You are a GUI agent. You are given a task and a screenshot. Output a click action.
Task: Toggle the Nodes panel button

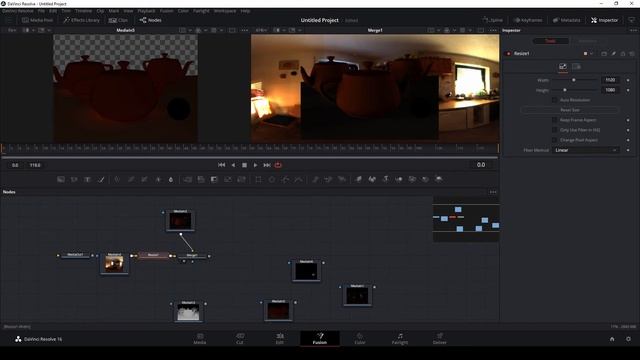click(x=150, y=20)
